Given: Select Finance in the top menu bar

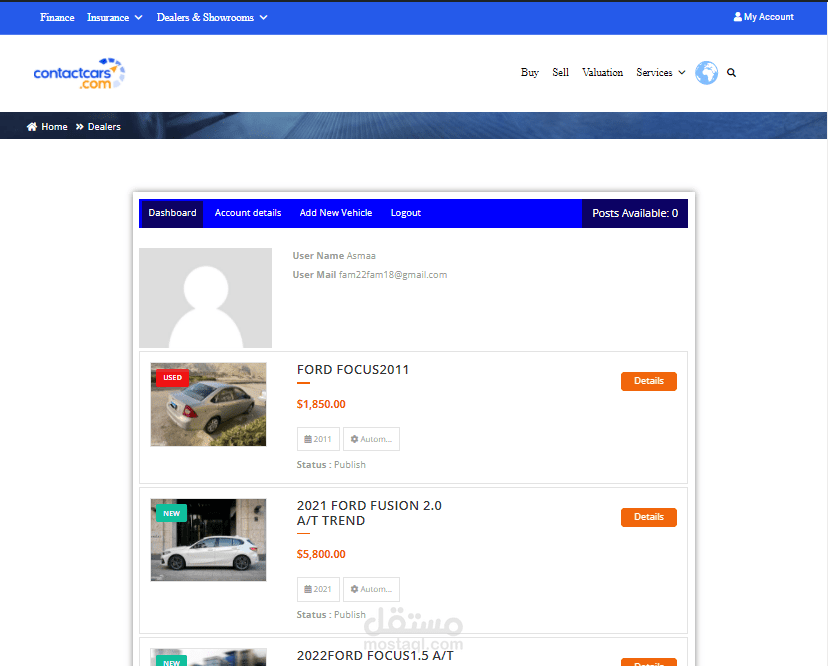Looking at the screenshot, I should (57, 17).
